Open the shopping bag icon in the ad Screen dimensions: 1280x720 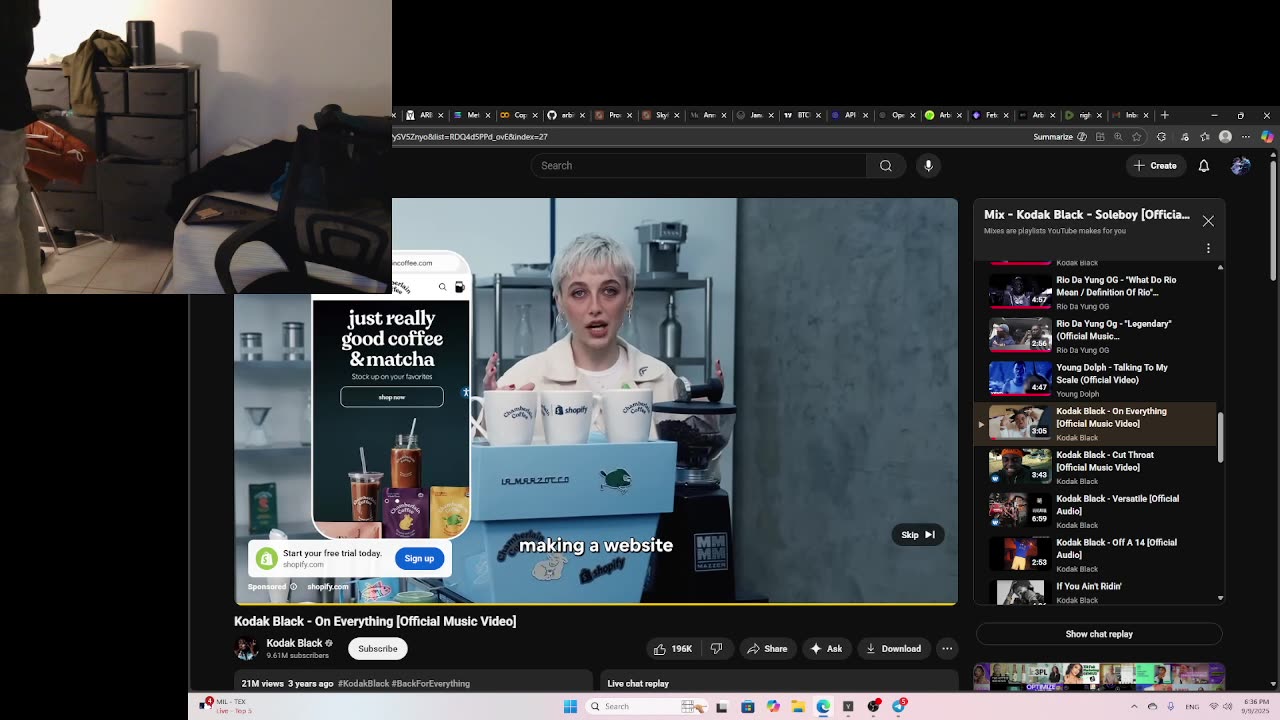(459, 287)
